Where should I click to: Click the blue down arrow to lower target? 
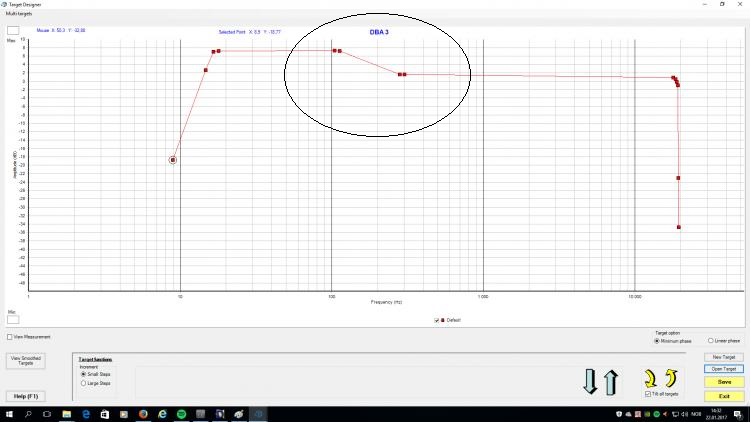pyautogui.click(x=590, y=382)
